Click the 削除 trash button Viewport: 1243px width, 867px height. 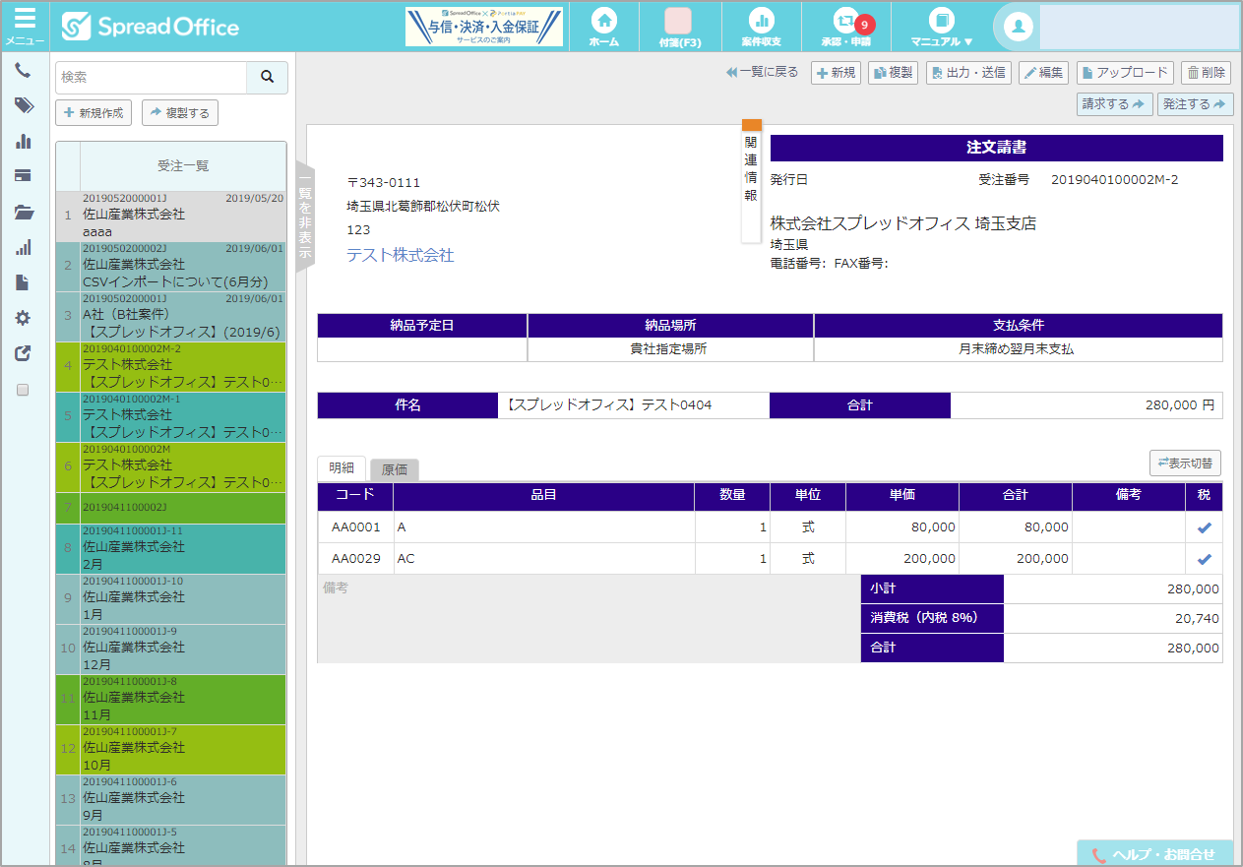1205,73
